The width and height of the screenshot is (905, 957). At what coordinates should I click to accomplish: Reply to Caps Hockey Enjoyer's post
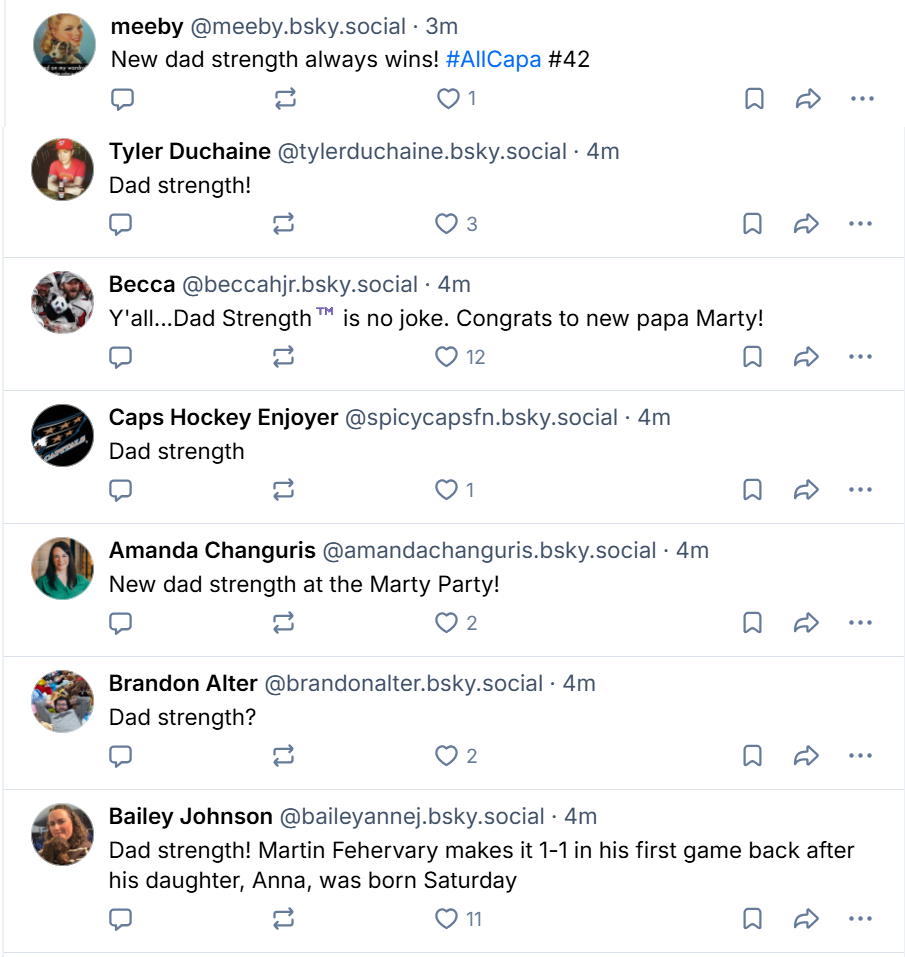click(x=121, y=490)
